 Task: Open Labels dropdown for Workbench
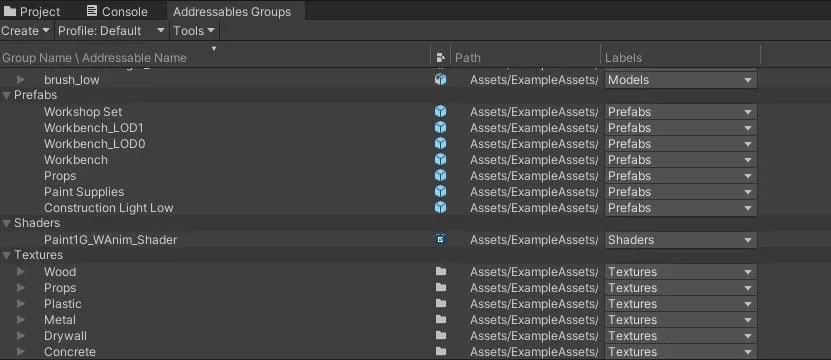680,160
